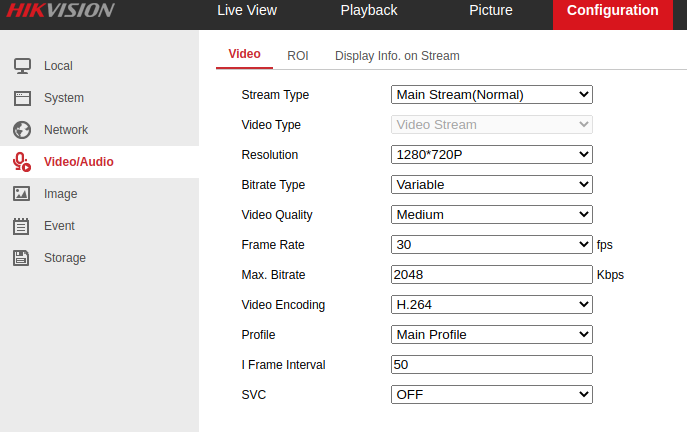Screen dimensions: 687x432
Task: Switch to the ROI sub-tab
Action: [298, 56]
